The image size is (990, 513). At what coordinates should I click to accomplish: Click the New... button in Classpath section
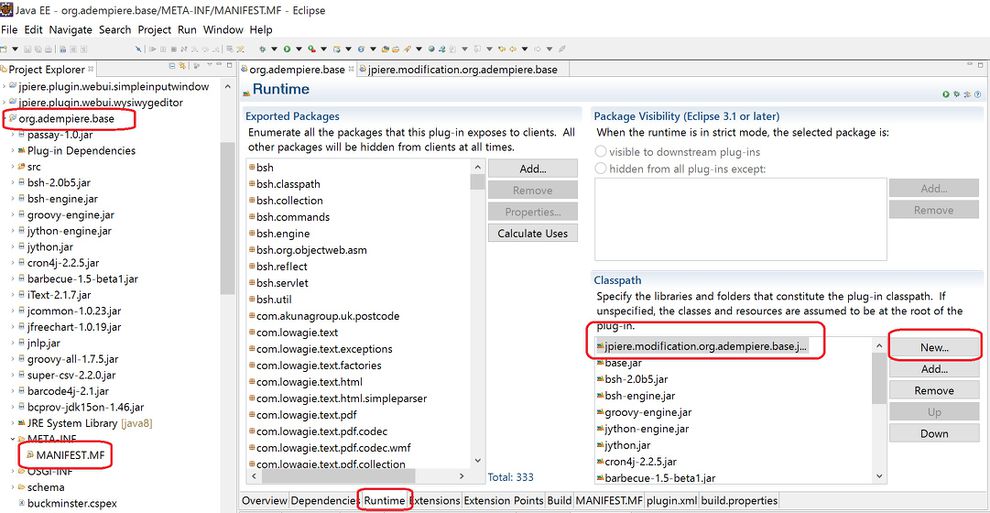pyautogui.click(x=934, y=347)
